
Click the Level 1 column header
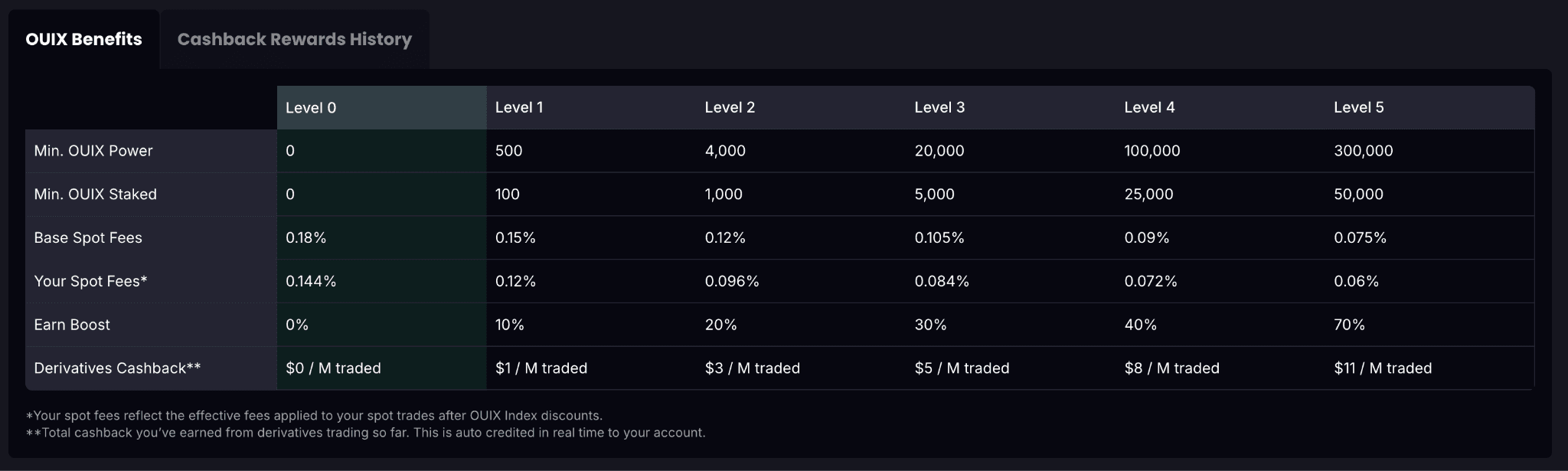[x=519, y=108]
